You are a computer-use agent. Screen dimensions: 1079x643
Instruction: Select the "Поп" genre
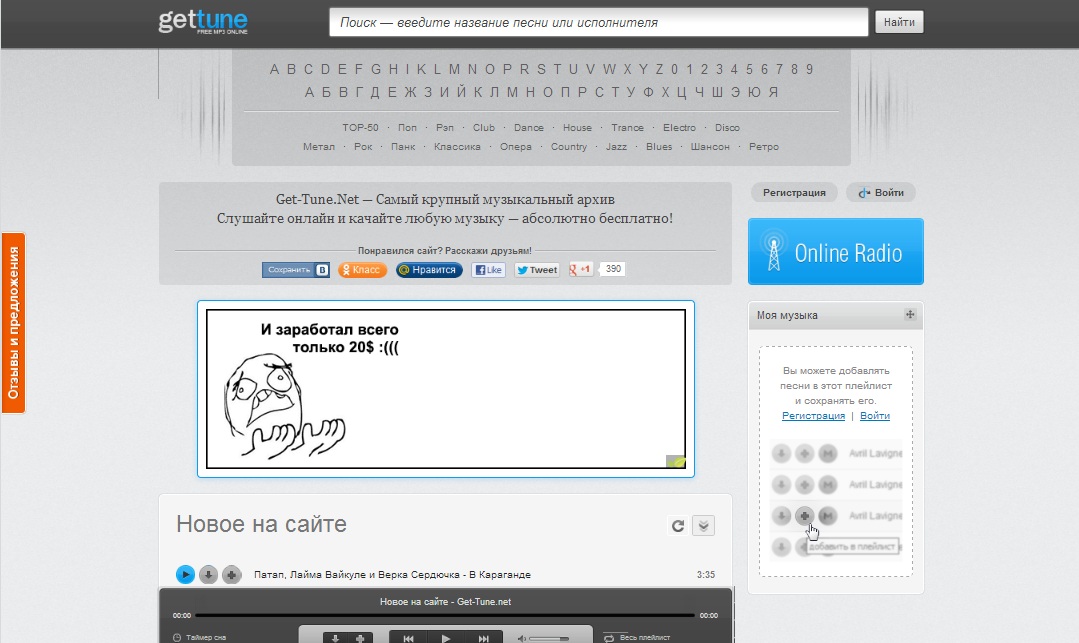(x=407, y=127)
